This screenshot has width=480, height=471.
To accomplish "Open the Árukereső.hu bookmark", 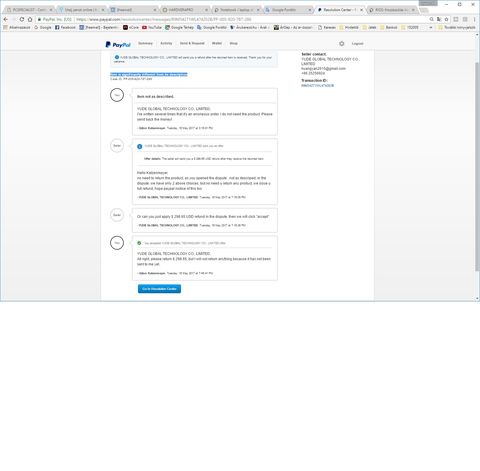I will (250, 27).
